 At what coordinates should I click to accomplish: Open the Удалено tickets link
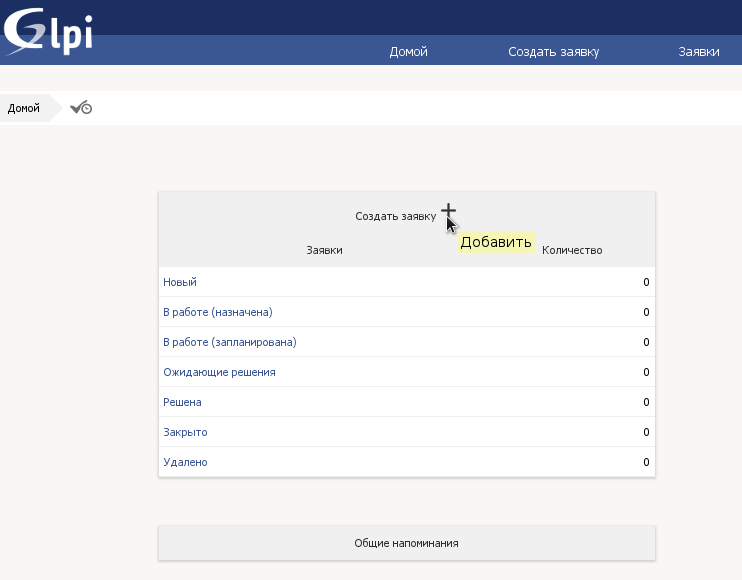(185, 462)
